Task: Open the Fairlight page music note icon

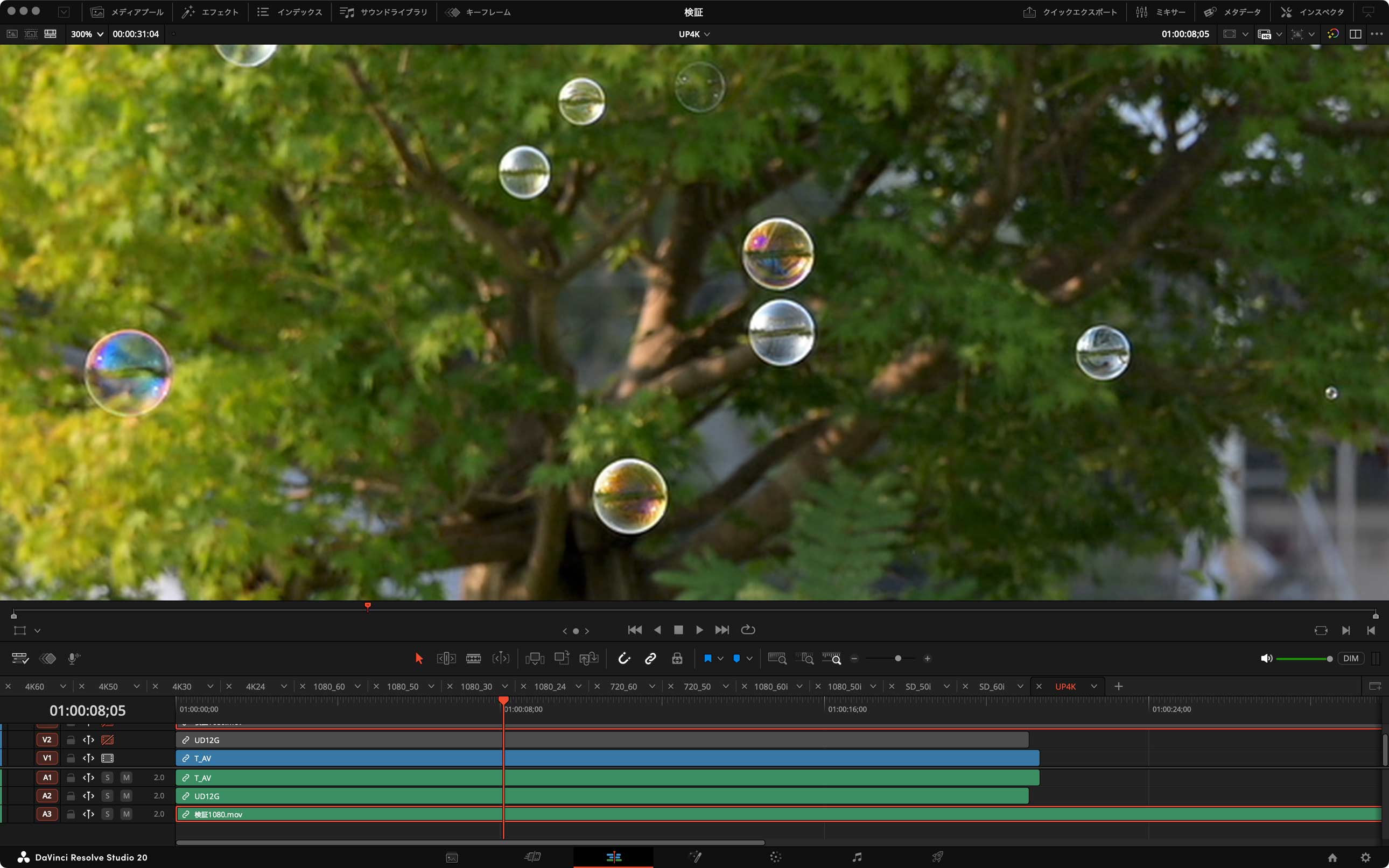Action: pyautogui.click(x=857, y=857)
